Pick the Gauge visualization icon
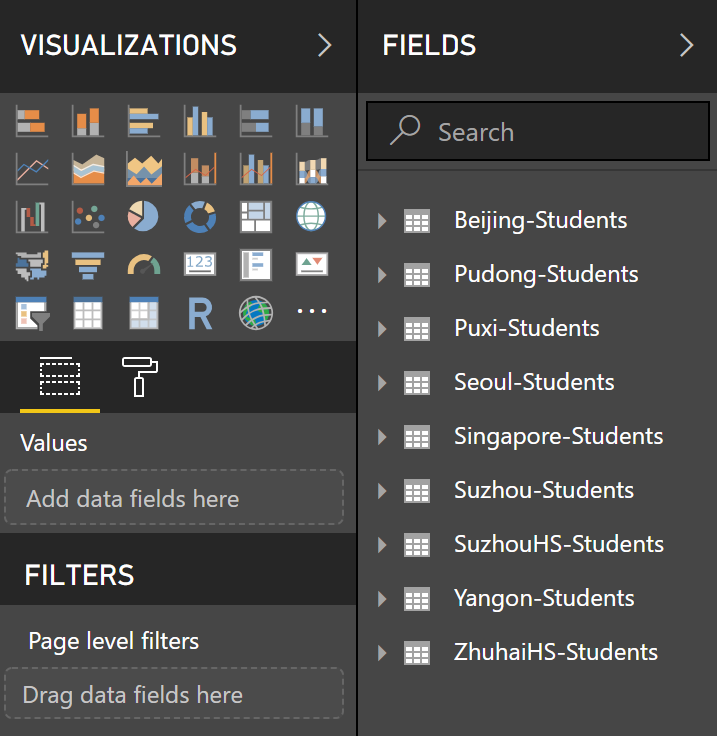Screen dimensions: 717x736 (x=143, y=264)
